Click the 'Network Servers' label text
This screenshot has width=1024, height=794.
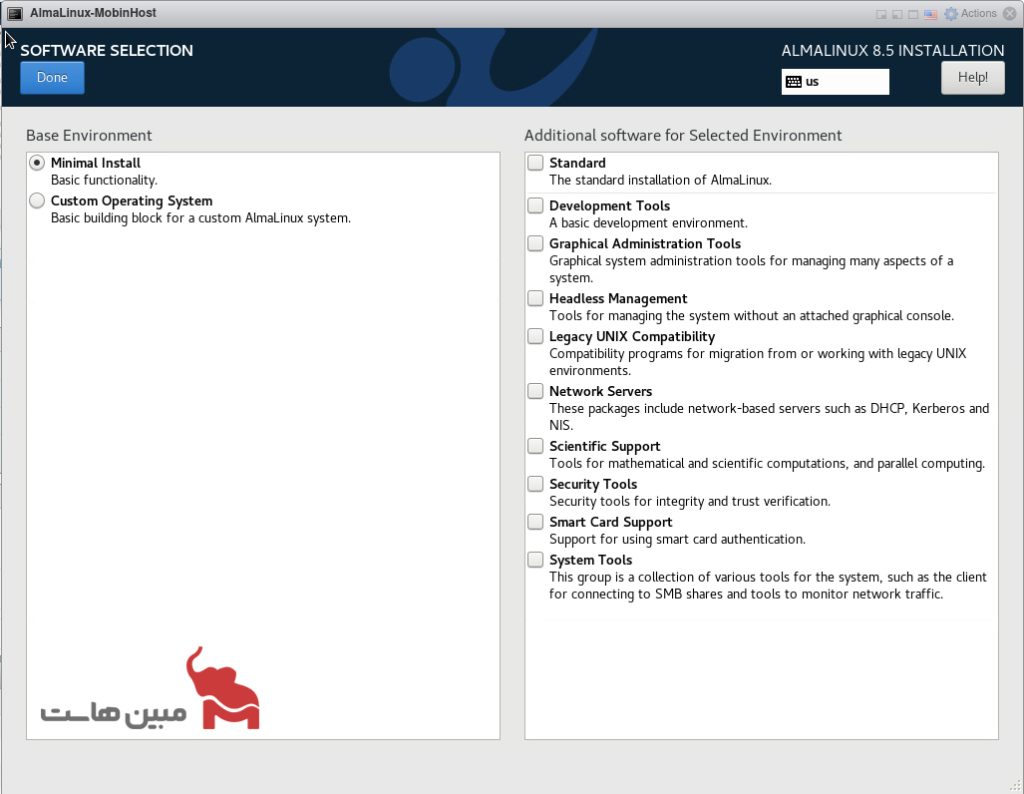click(600, 391)
